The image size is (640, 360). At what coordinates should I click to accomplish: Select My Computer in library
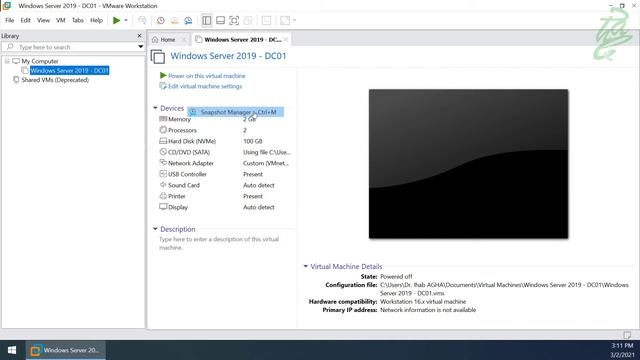click(40, 61)
